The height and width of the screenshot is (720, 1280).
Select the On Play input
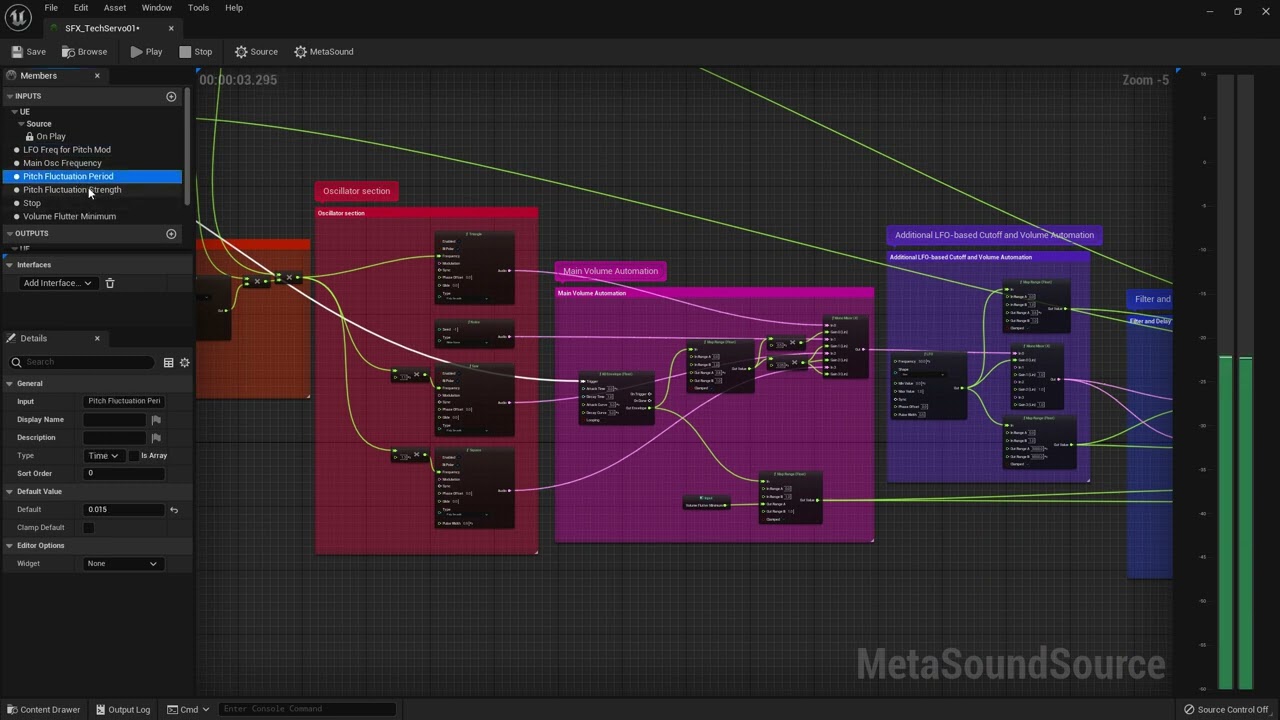[51, 136]
